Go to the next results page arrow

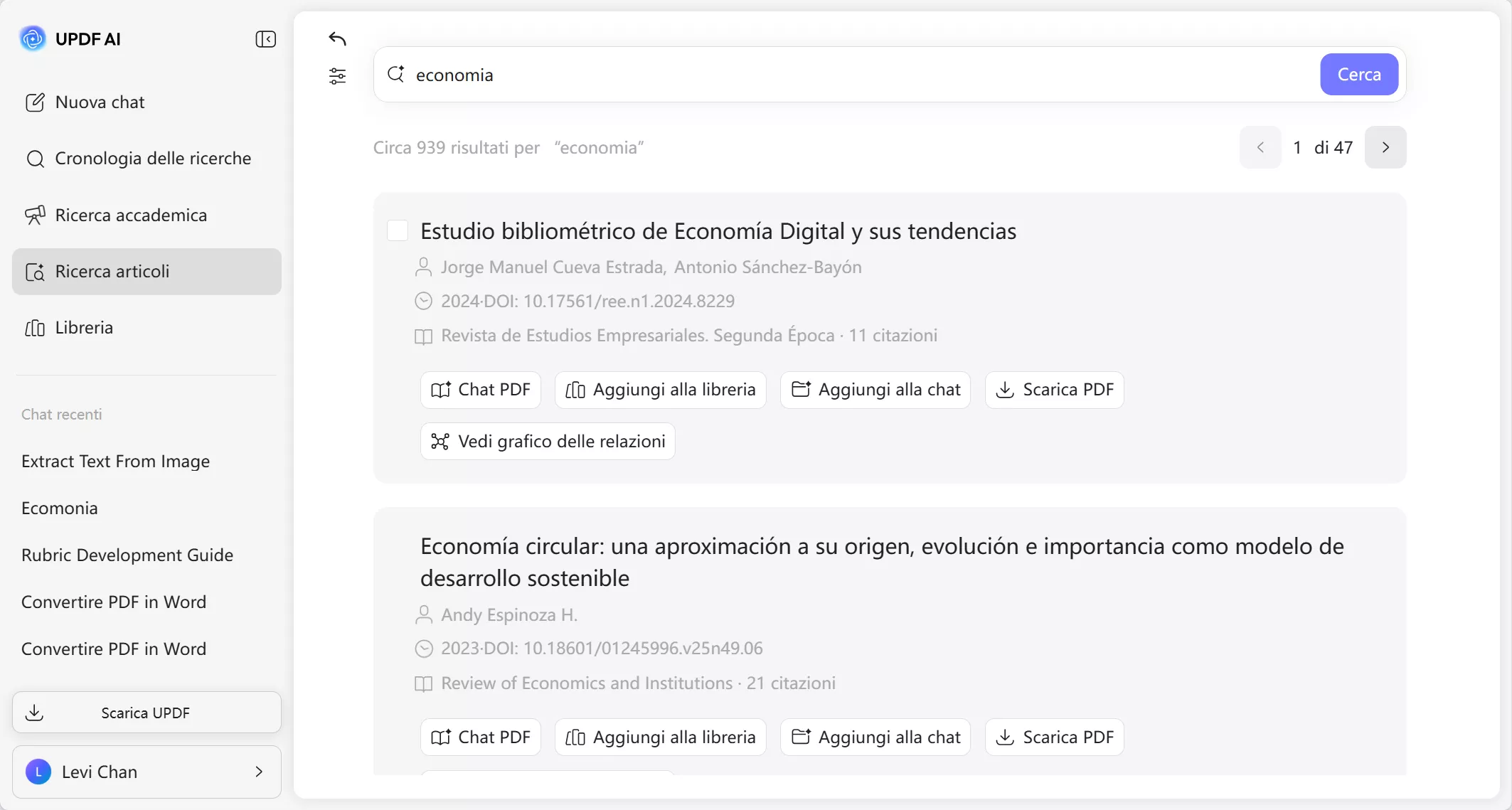point(1385,147)
